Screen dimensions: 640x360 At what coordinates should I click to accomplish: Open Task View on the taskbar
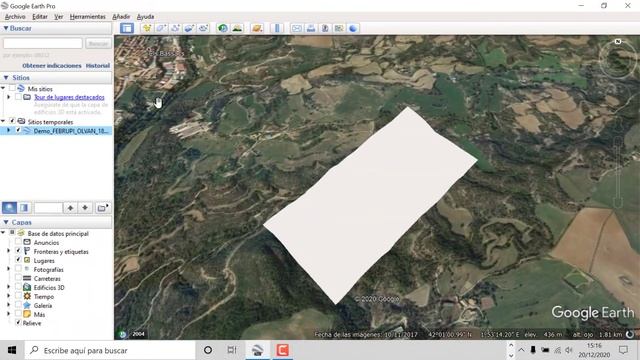tap(232, 350)
